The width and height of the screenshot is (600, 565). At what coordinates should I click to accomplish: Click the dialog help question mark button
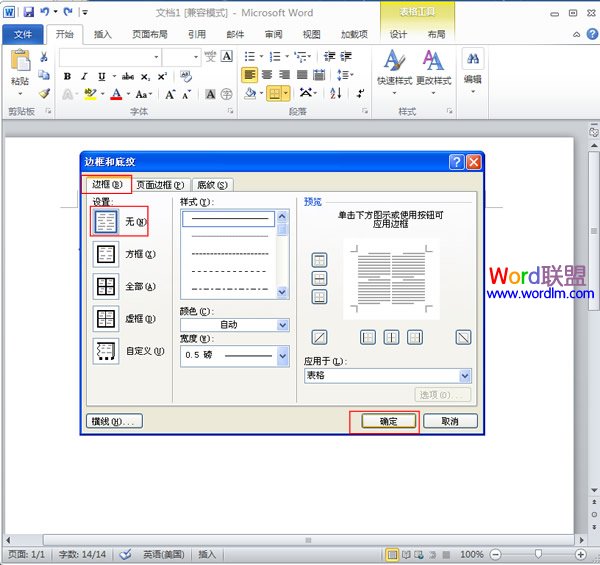456,162
